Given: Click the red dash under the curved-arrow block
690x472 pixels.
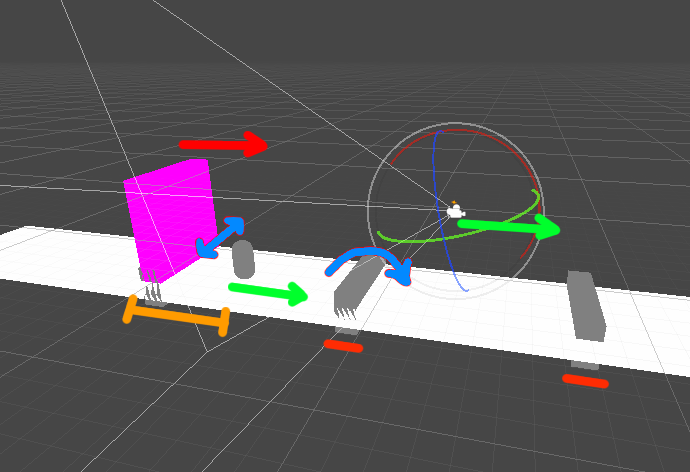Looking at the screenshot, I should (x=343, y=346).
